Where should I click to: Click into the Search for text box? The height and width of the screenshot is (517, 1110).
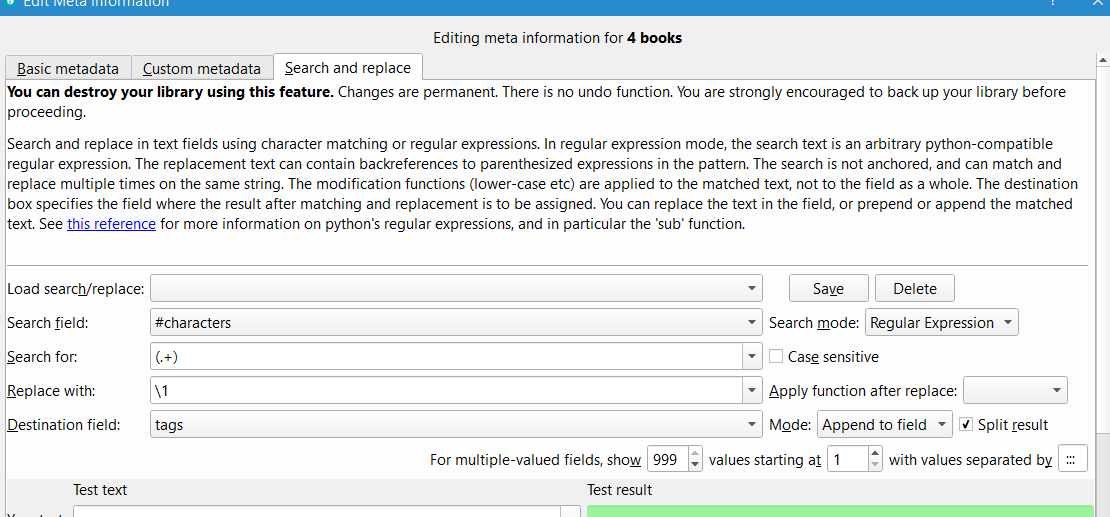445,357
